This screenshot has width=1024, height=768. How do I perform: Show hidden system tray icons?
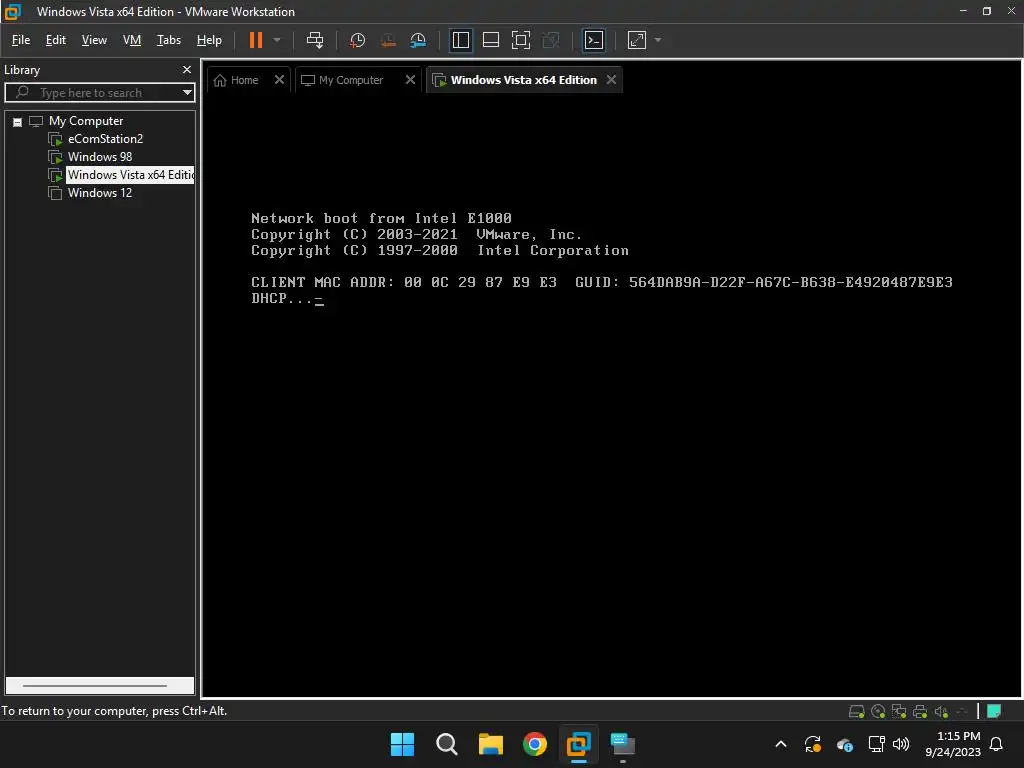tap(780, 744)
